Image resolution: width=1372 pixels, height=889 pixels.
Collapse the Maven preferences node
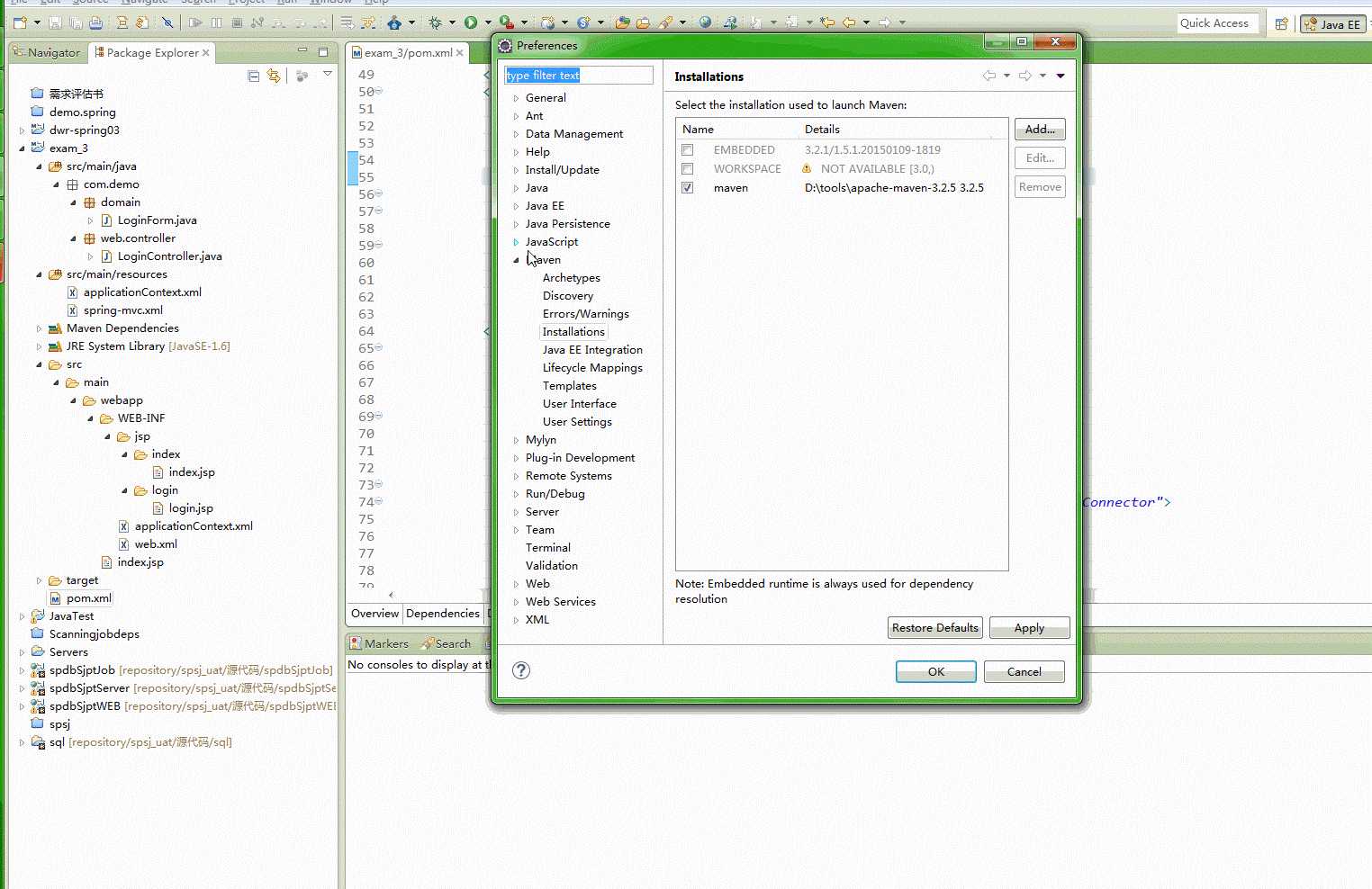516,260
